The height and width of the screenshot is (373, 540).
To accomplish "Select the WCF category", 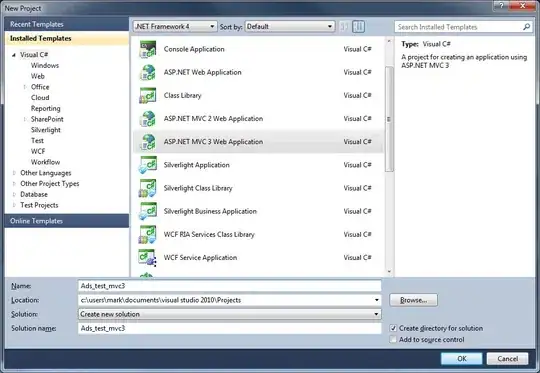I will [x=38, y=151].
